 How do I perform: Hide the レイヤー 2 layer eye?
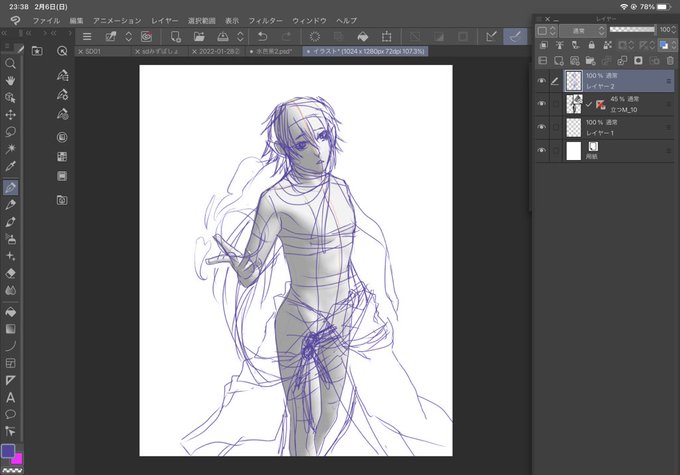(542, 81)
